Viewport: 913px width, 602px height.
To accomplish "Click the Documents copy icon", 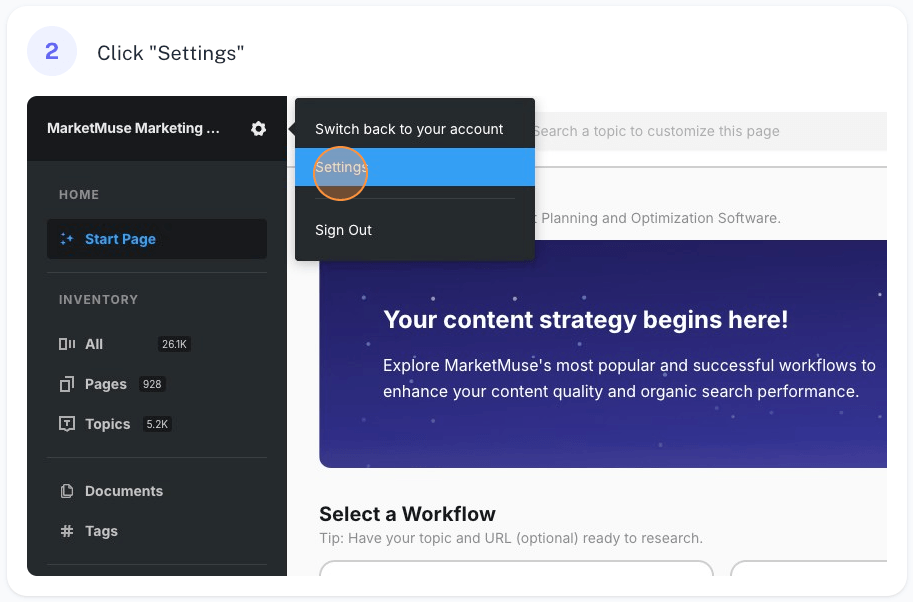I will point(67,491).
